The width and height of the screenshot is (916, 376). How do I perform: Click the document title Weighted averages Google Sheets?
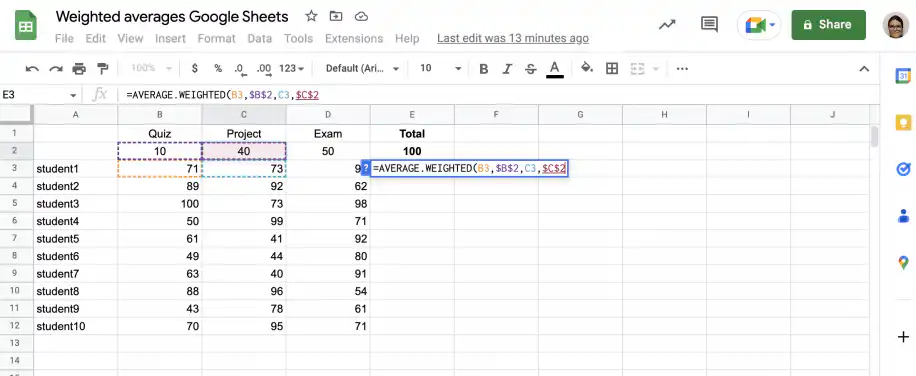pos(172,16)
